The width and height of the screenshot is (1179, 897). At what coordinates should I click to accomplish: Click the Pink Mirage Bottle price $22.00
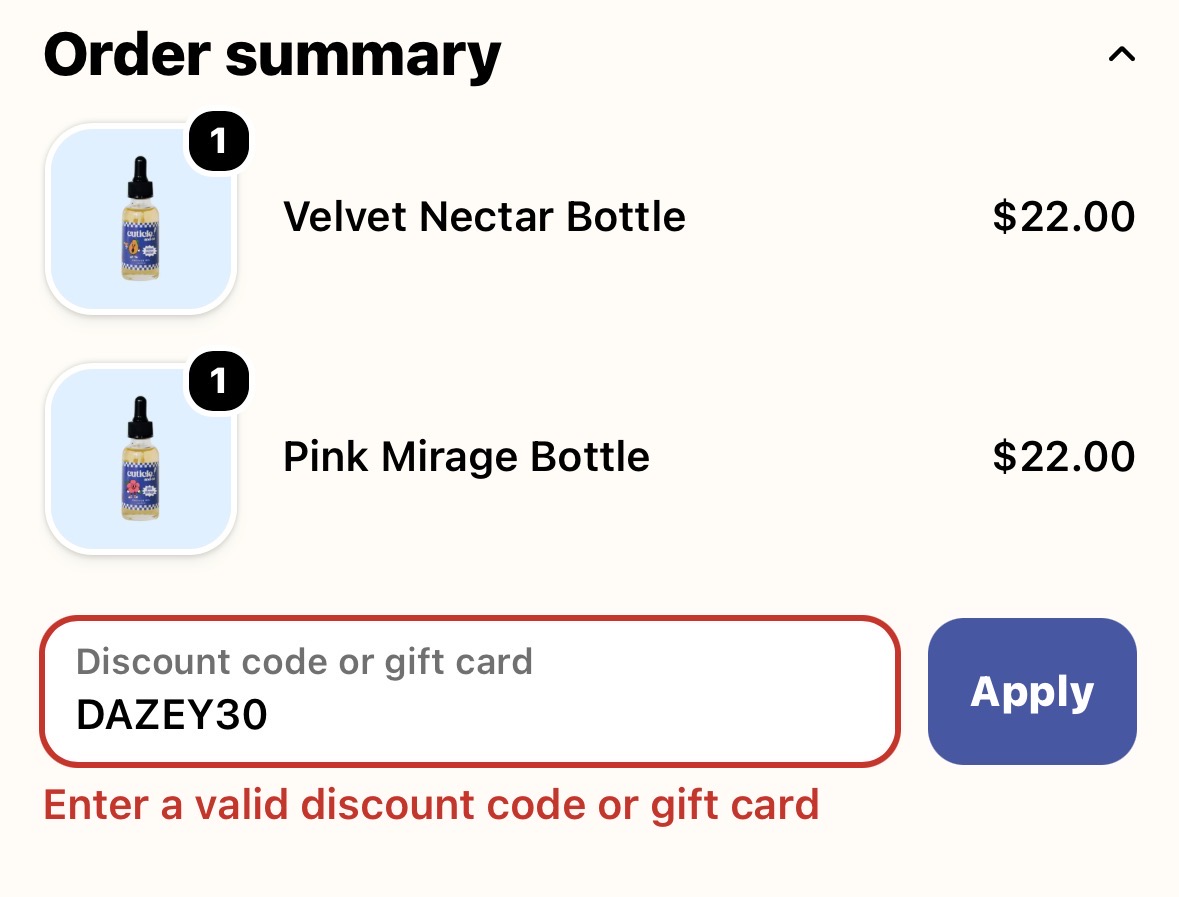point(1063,456)
